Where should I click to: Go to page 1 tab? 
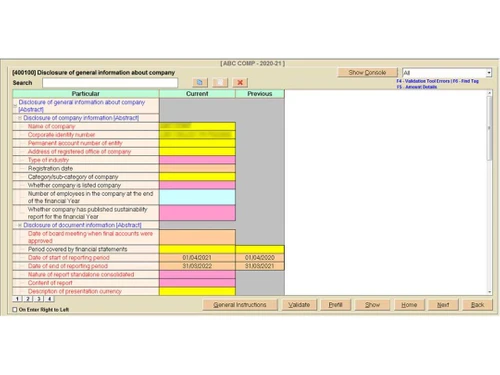(17, 299)
